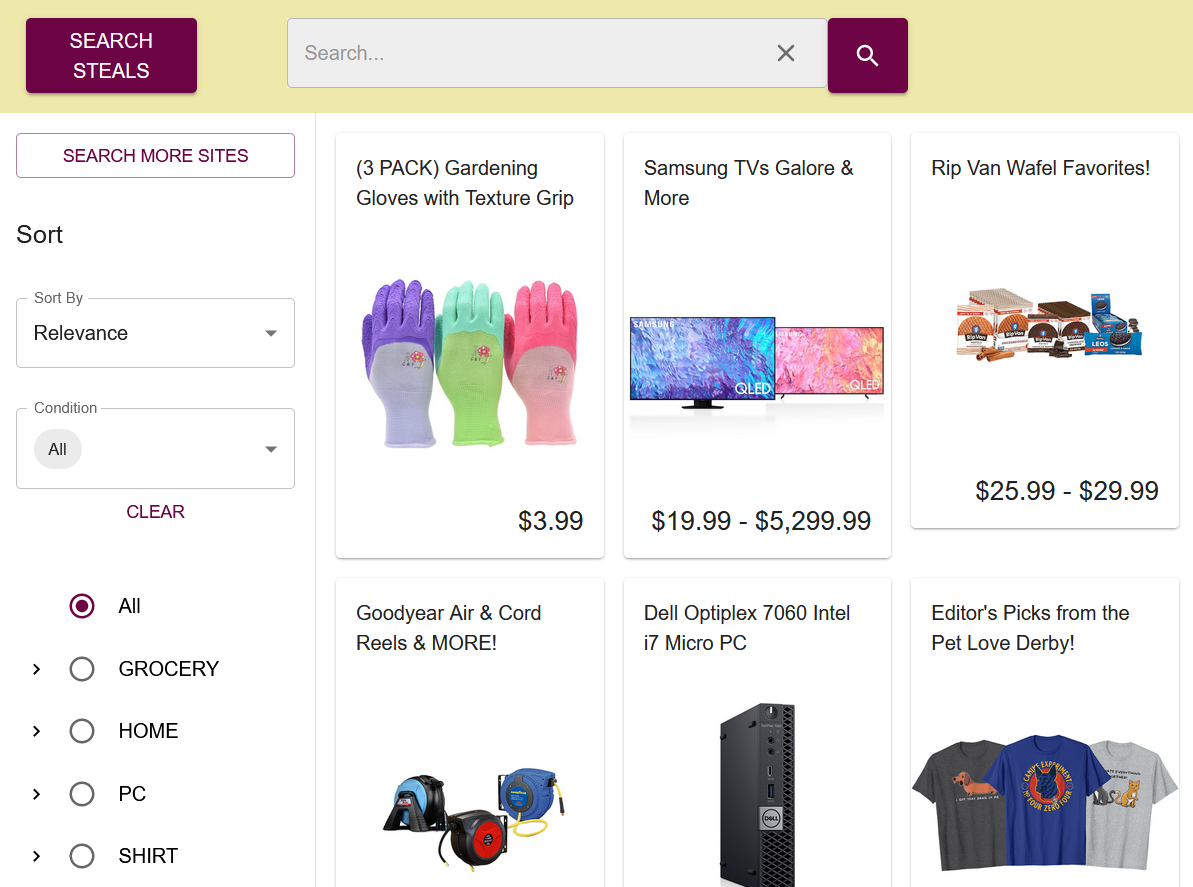
Task: Expand the HOME category tree
Action: 36,731
